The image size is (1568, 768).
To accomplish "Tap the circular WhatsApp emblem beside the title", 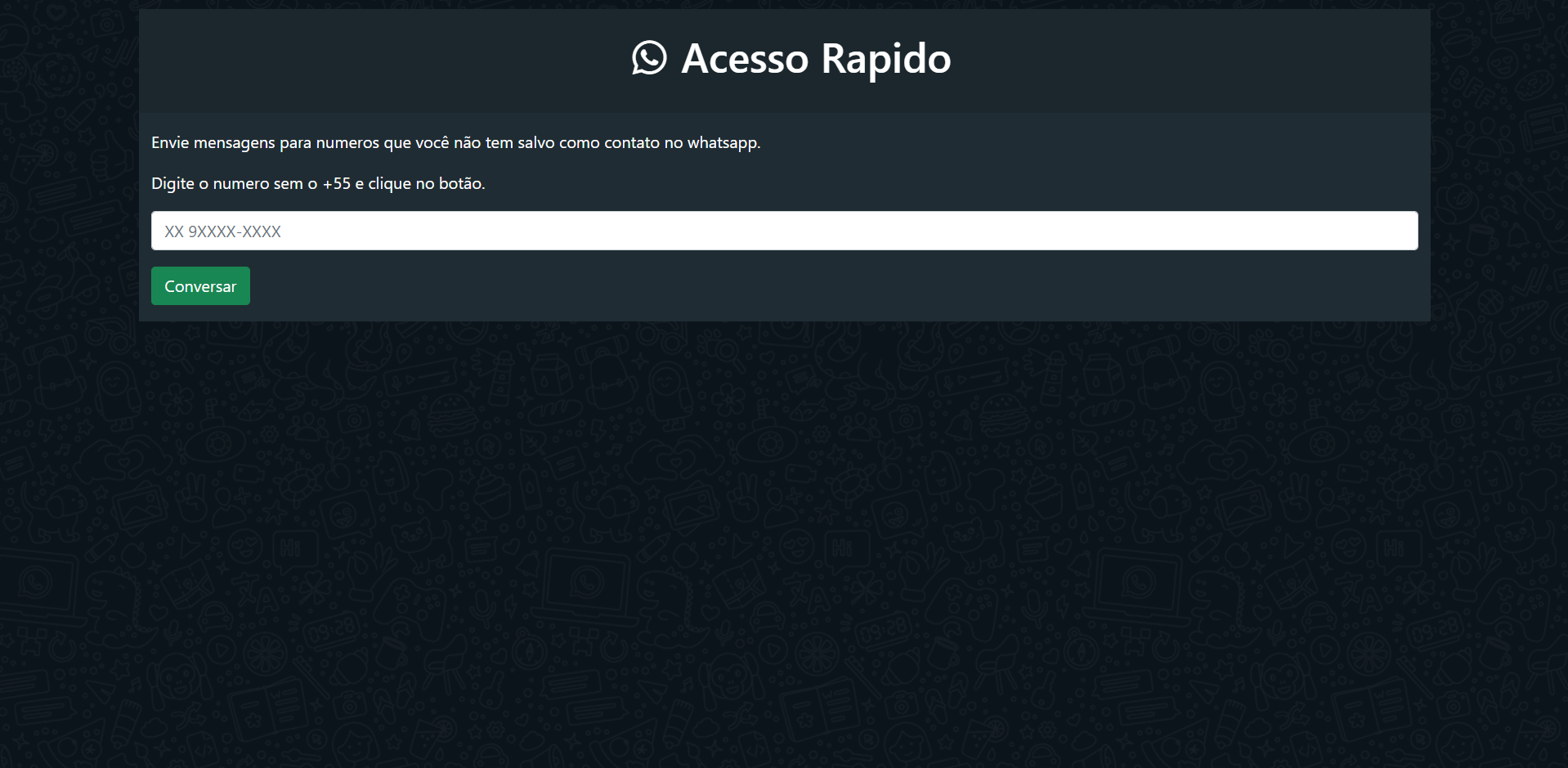I will point(648,58).
